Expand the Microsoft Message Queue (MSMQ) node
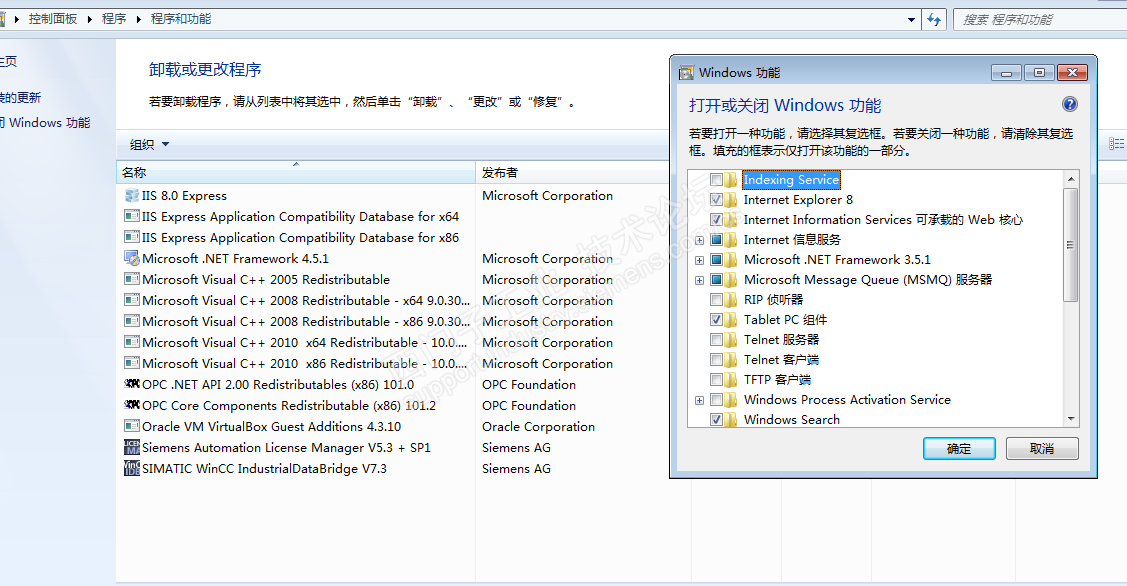The image size is (1127, 586). (x=699, y=280)
